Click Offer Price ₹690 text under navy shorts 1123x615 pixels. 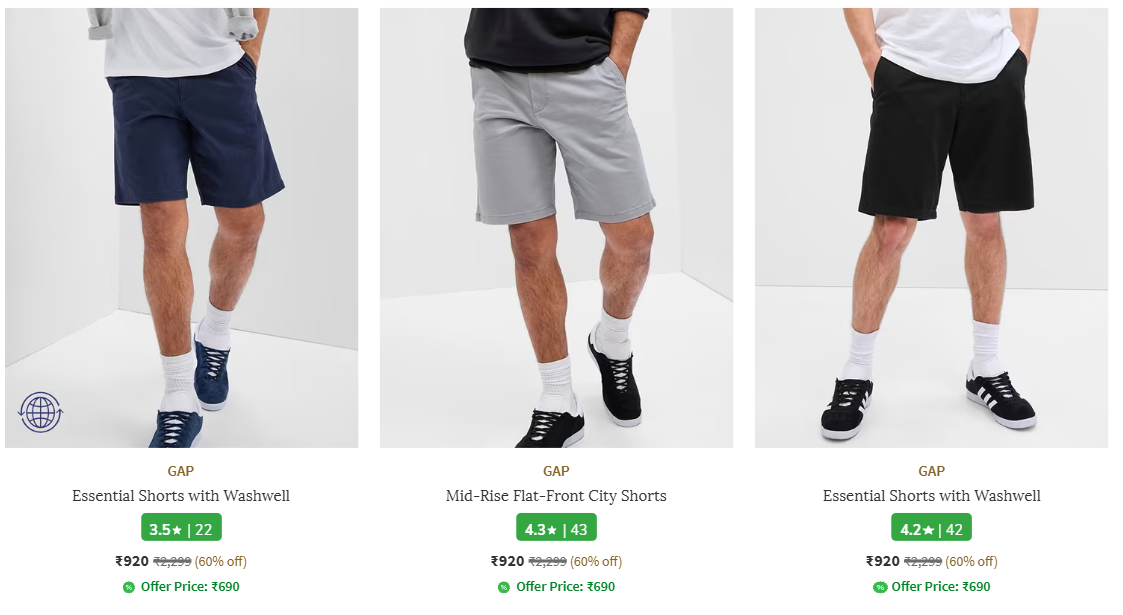pos(189,587)
